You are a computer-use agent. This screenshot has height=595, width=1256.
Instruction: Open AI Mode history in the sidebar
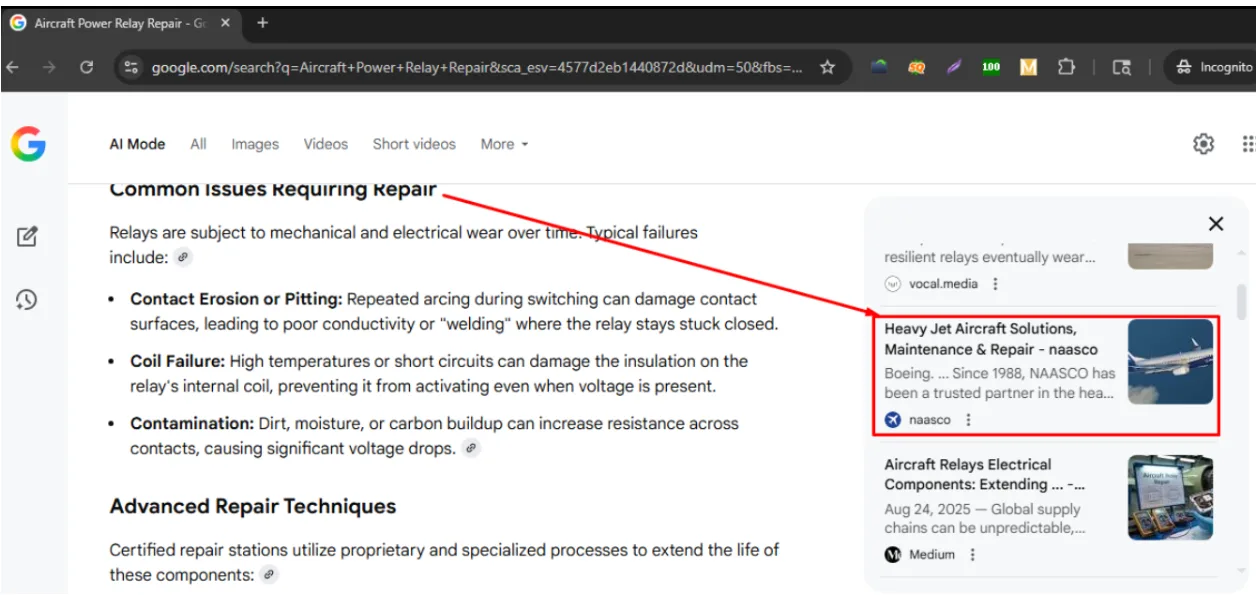[x=27, y=300]
